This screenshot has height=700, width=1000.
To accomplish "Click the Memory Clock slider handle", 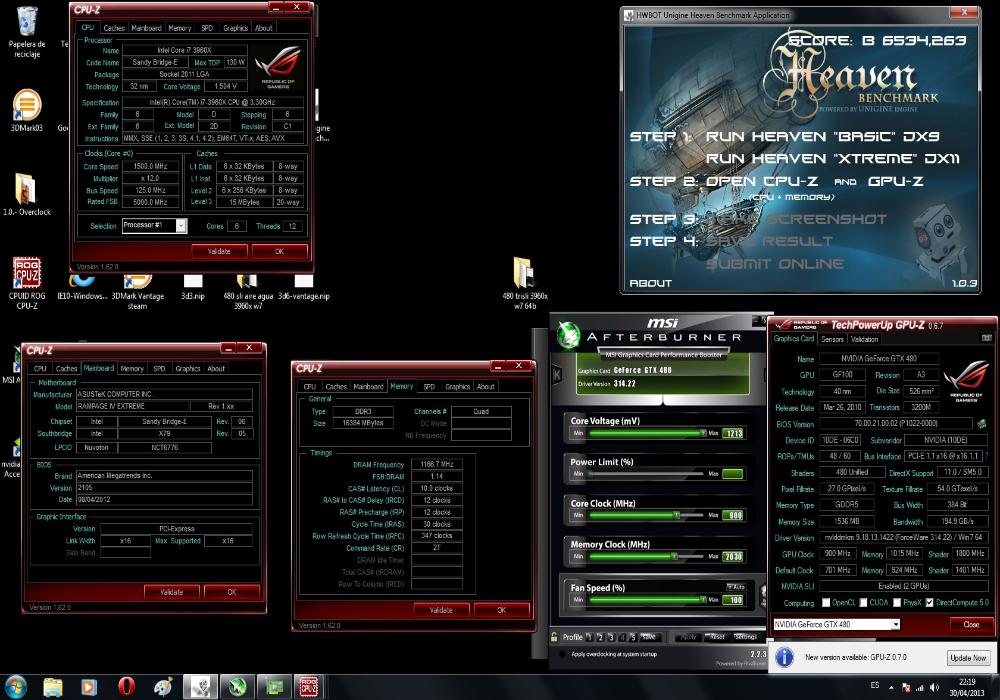I will coord(674,557).
